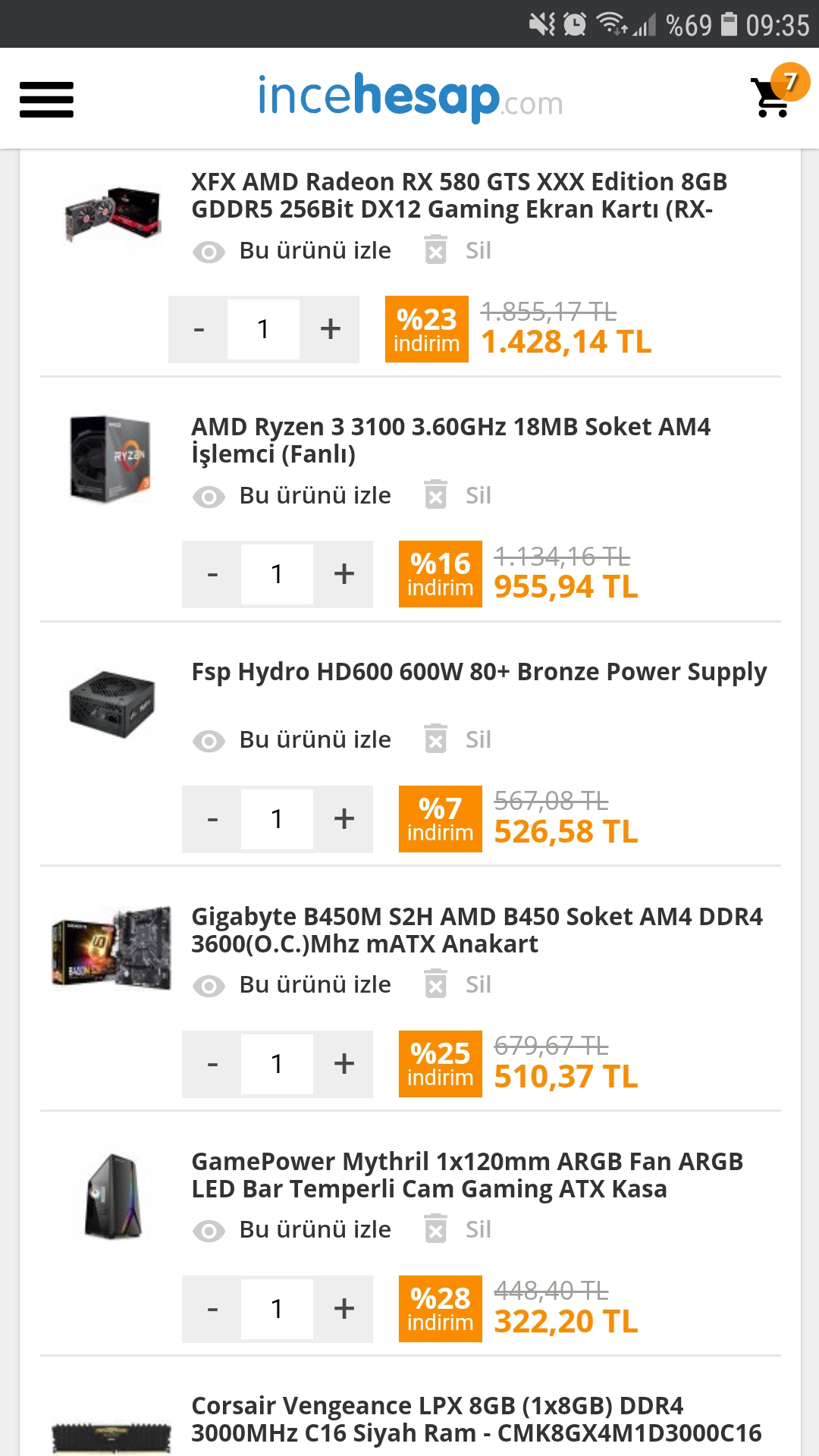Image resolution: width=819 pixels, height=1456 pixels.
Task: Tap the incehesap.com logo
Action: point(410,98)
